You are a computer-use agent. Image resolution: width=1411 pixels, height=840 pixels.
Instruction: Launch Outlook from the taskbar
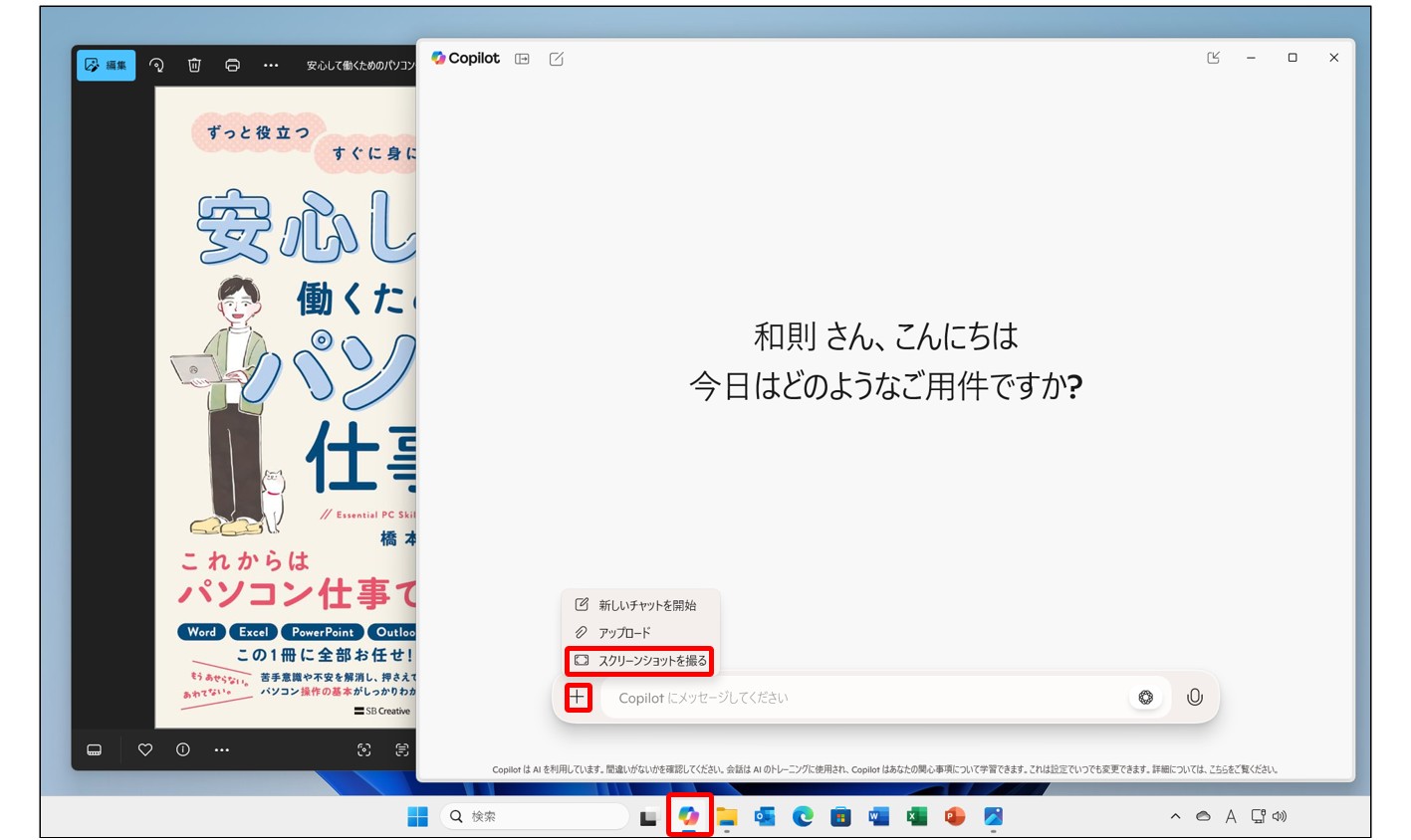click(765, 816)
